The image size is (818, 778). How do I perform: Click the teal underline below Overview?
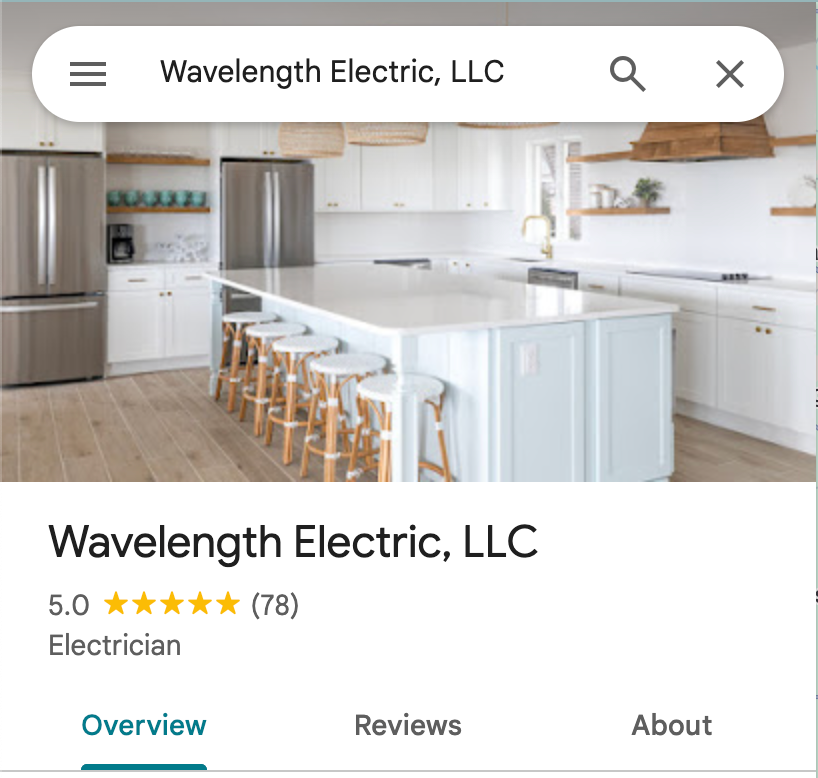(144, 767)
